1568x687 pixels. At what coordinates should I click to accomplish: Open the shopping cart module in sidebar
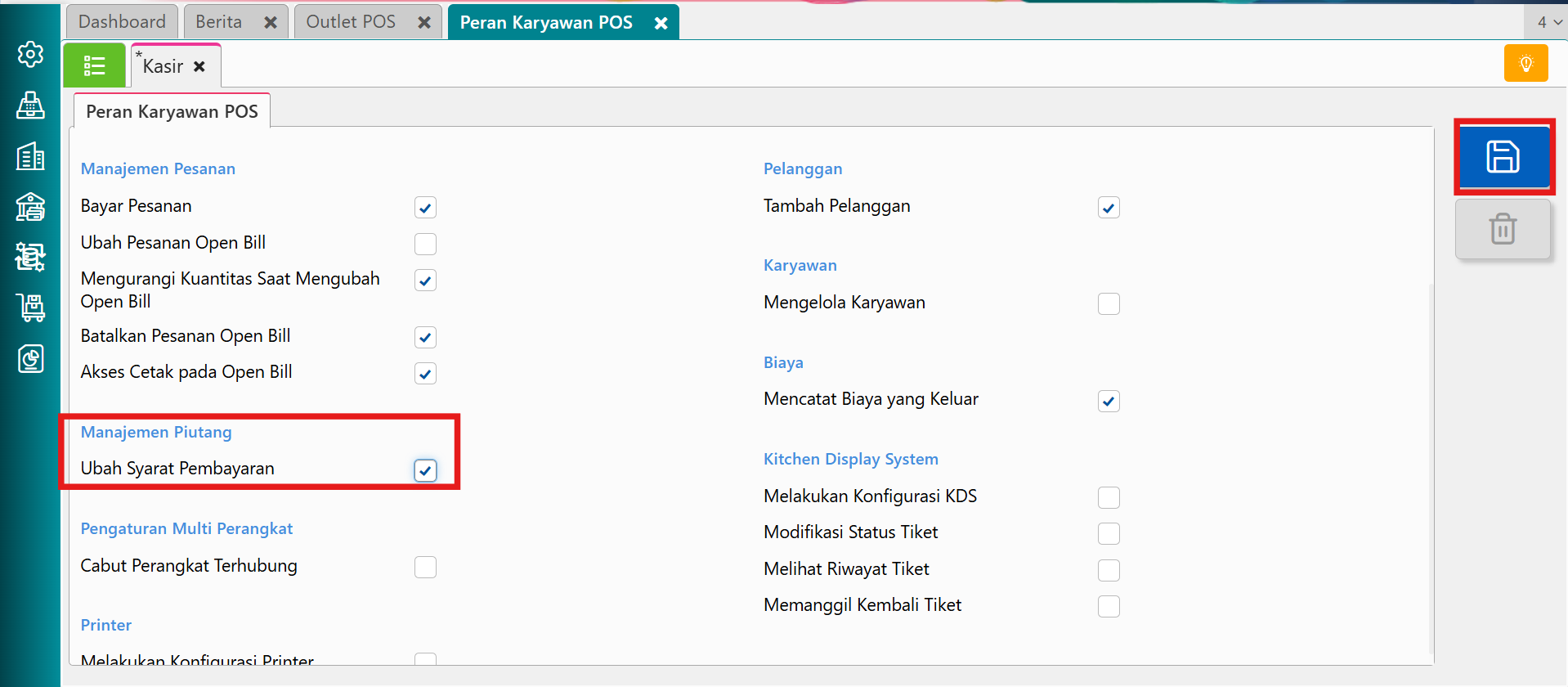(30, 308)
